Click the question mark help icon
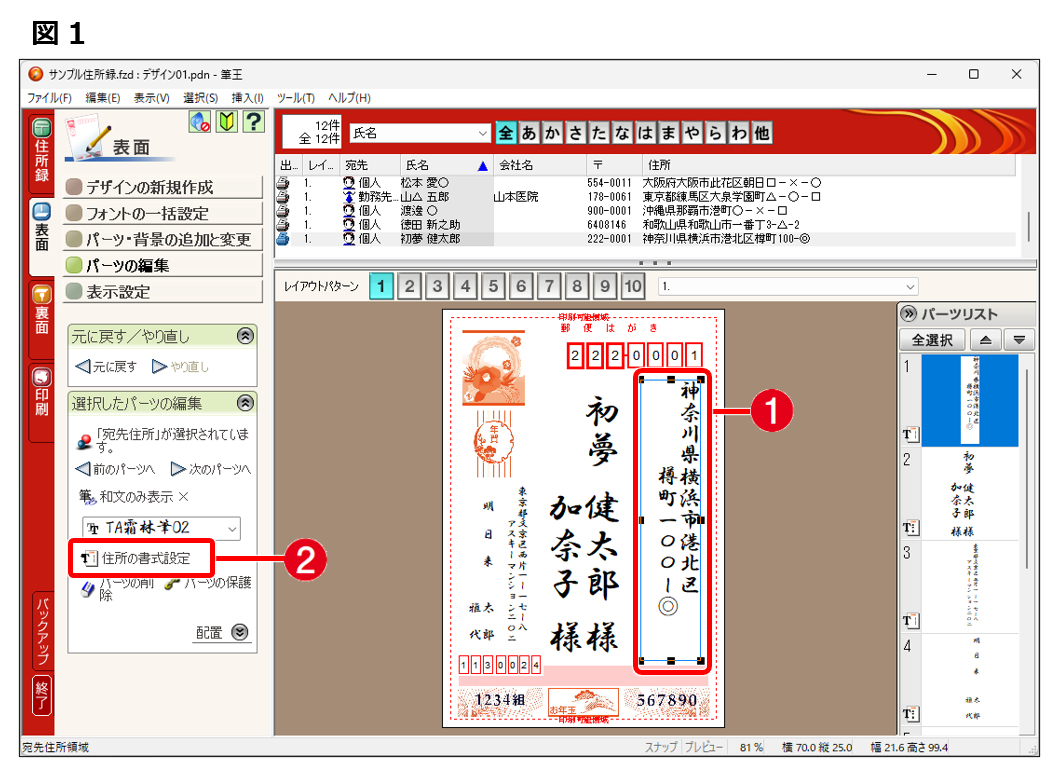 tap(253, 122)
